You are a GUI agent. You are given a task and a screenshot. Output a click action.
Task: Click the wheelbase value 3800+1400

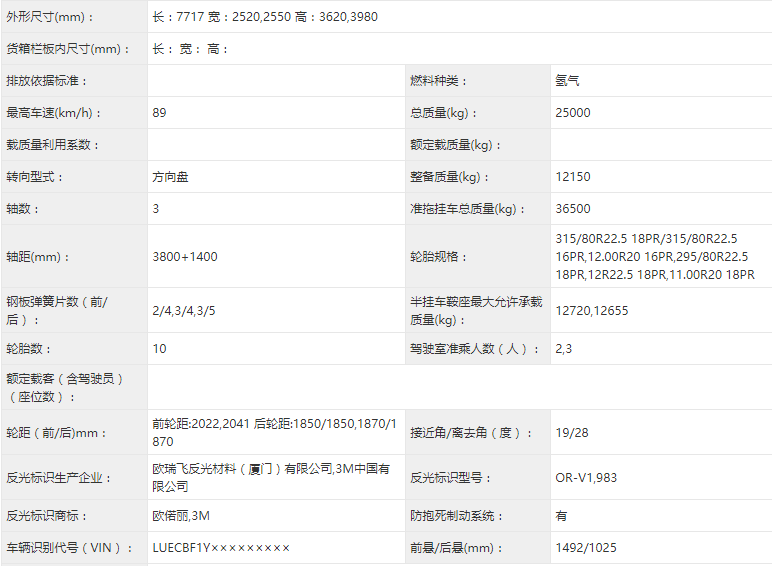(185, 257)
